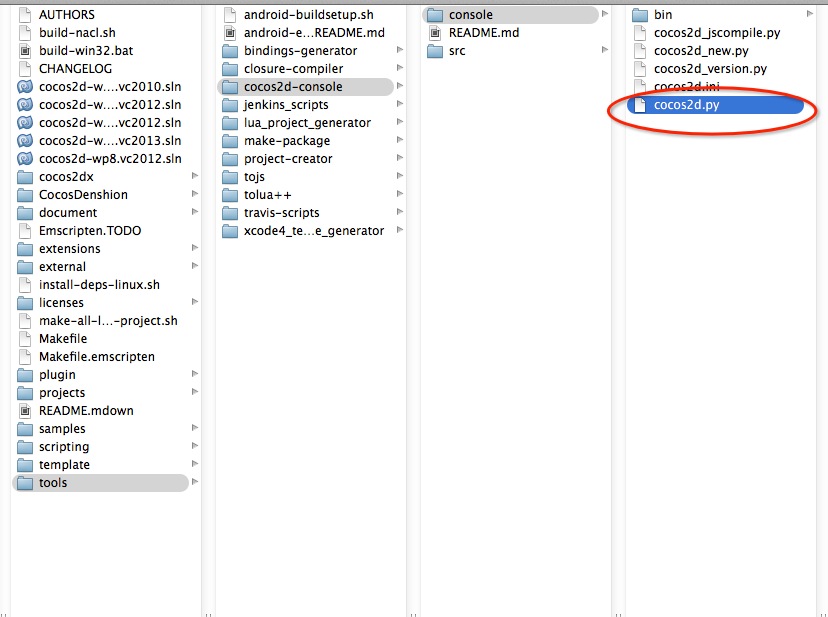
Task: Expand the tojs folder arrow
Action: coord(400,175)
